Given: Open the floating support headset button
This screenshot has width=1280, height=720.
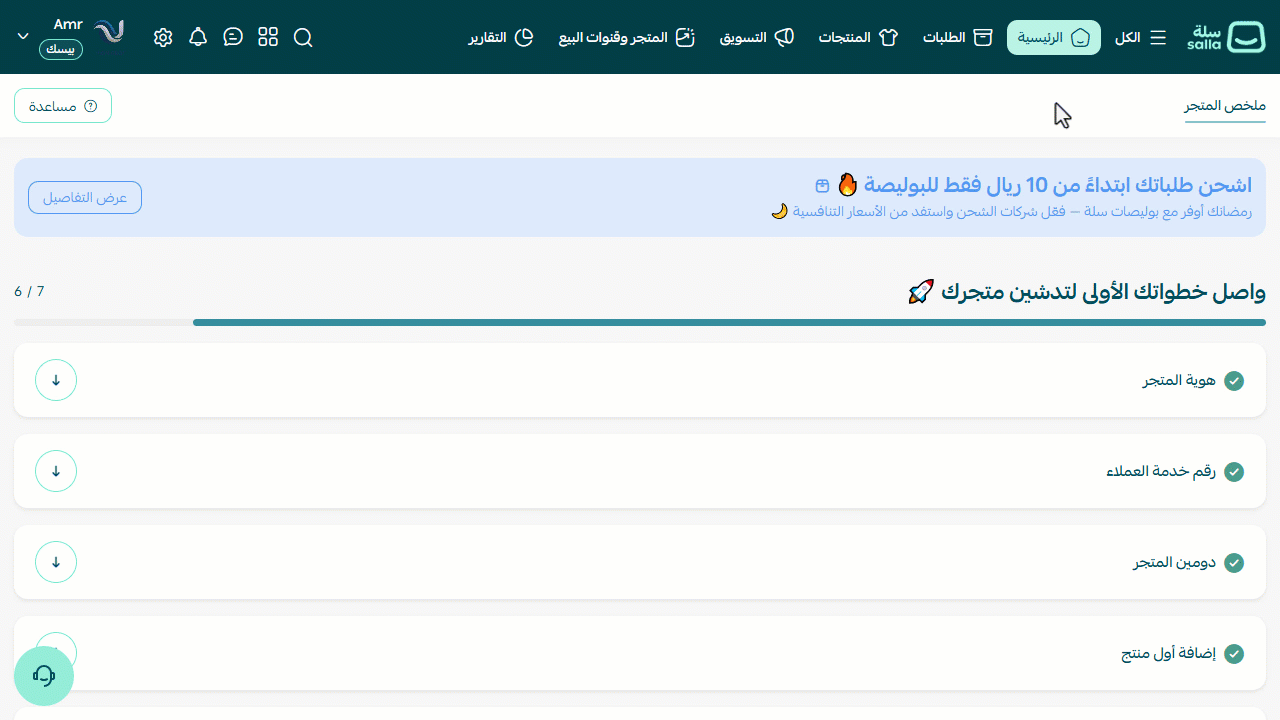Looking at the screenshot, I should click(x=44, y=676).
